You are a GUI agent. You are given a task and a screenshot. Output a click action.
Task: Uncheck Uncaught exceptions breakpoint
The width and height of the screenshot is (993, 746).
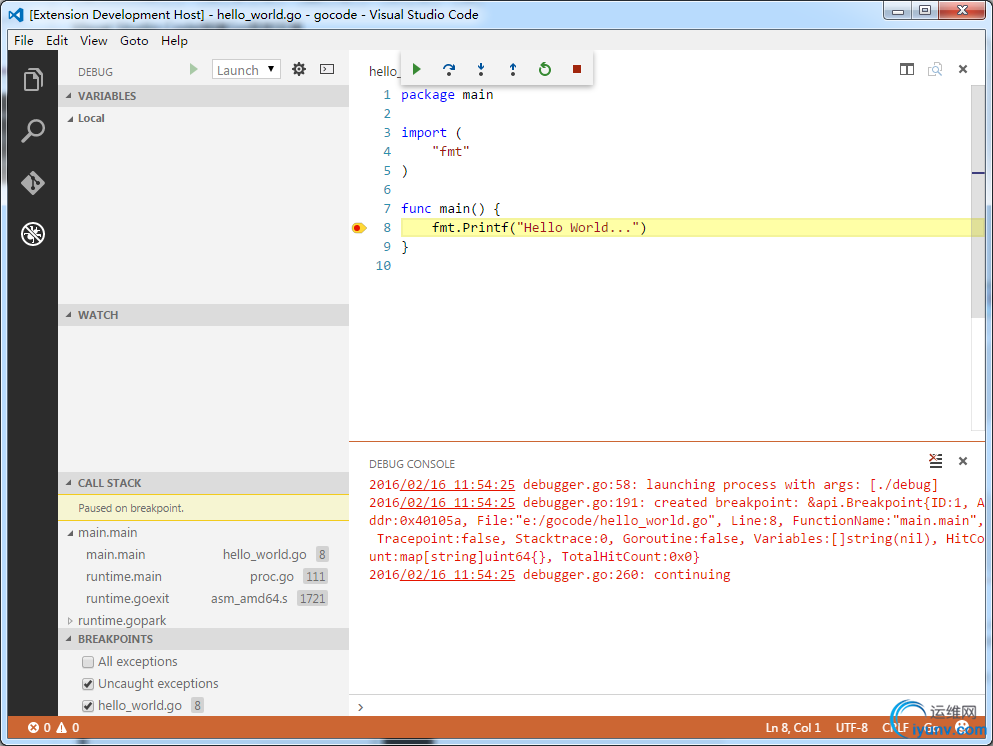[88, 684]
